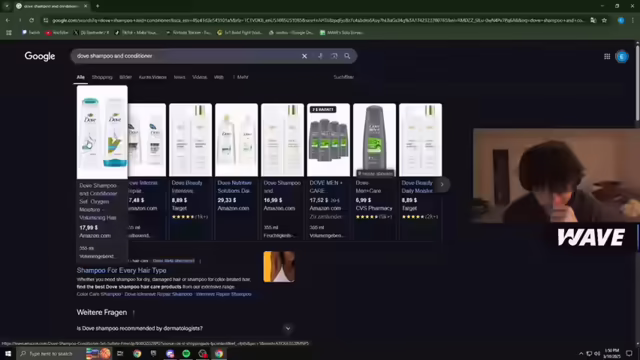The width and height of the screenshot is (640, 360).
Task: Switch to the Web tab
Action: pos(219,77)
